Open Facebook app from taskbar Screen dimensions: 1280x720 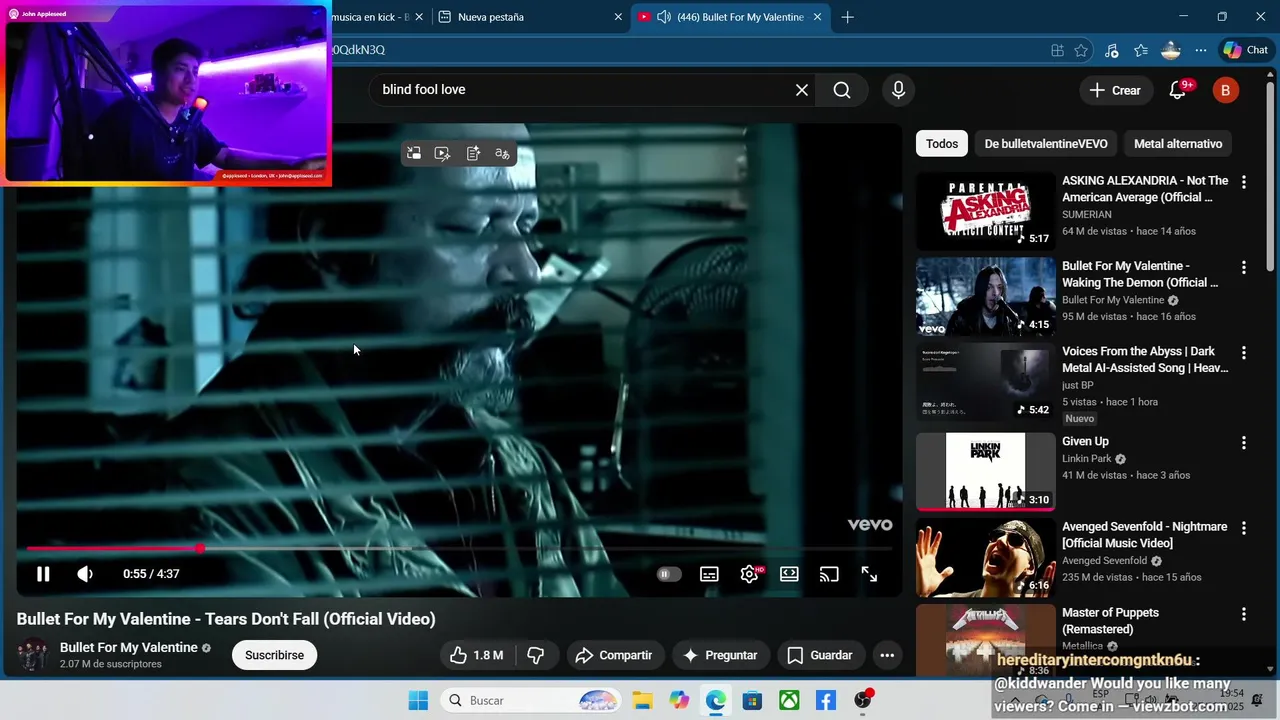826,700
